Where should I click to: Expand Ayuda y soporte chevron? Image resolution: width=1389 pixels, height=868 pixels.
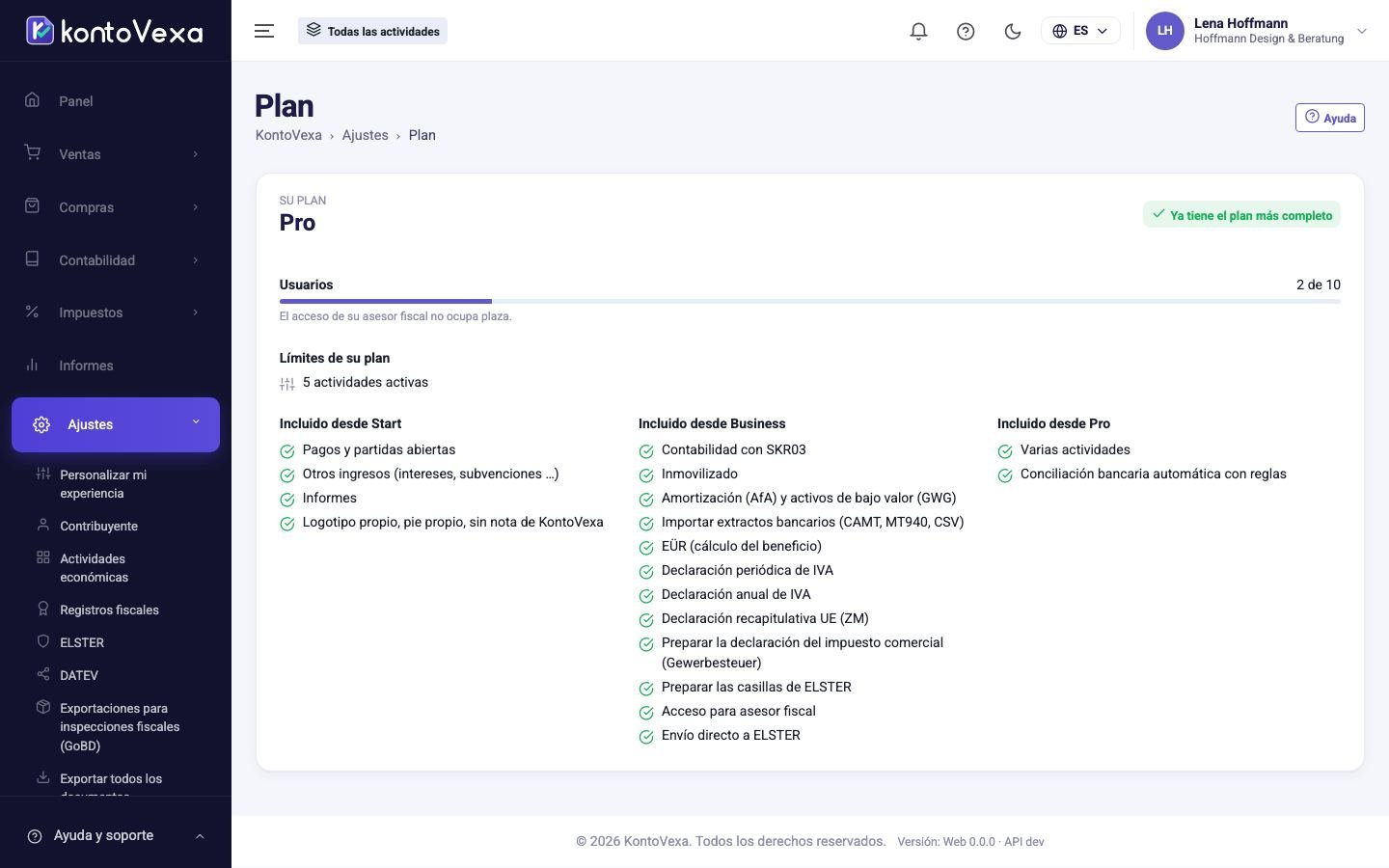pyautogui.click(x=200, y=836)
